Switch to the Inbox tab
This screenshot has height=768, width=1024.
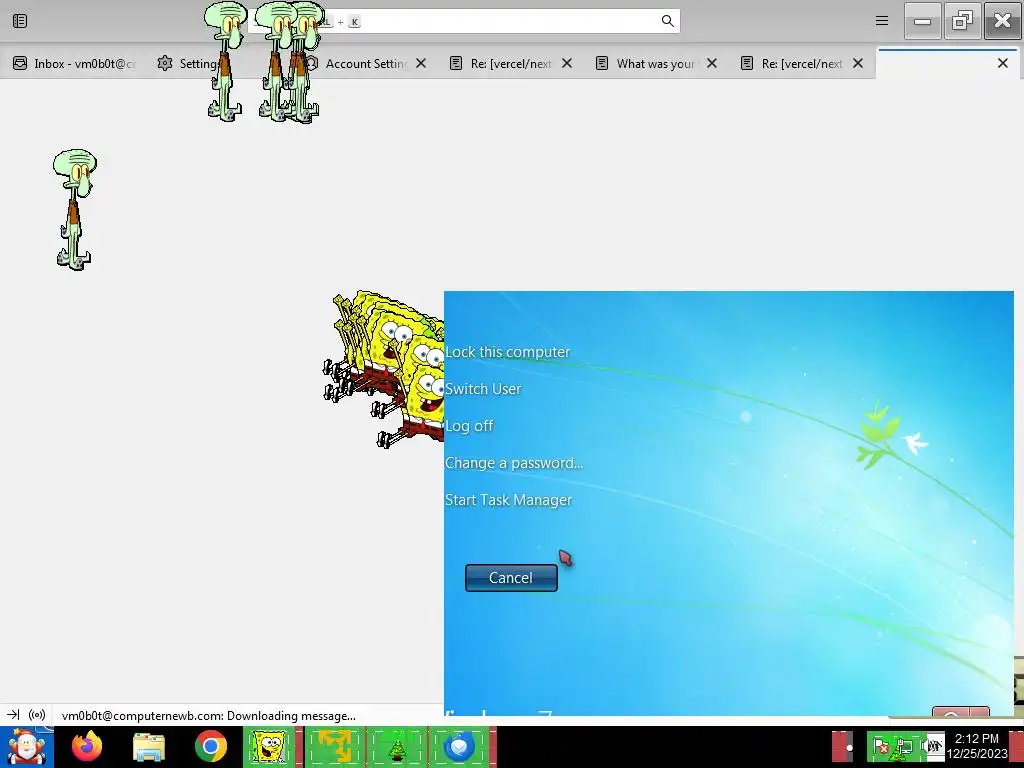[74, 63]
